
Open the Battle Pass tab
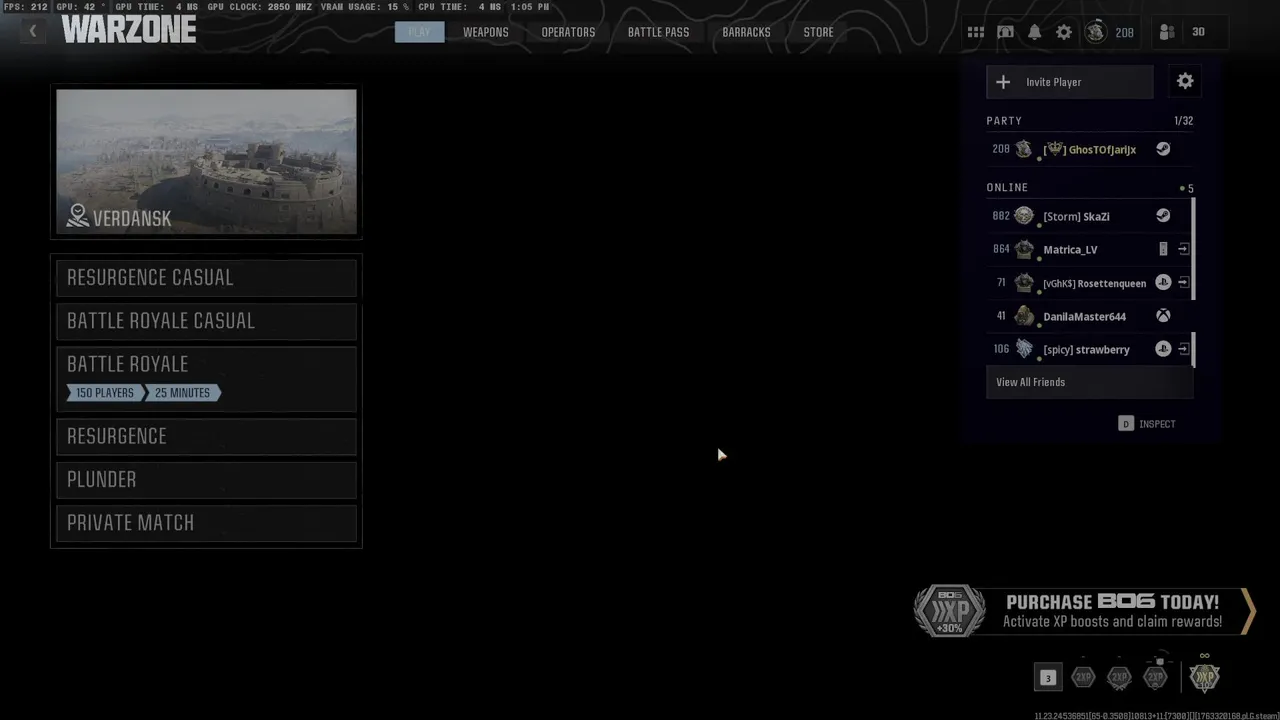point(658,32)
